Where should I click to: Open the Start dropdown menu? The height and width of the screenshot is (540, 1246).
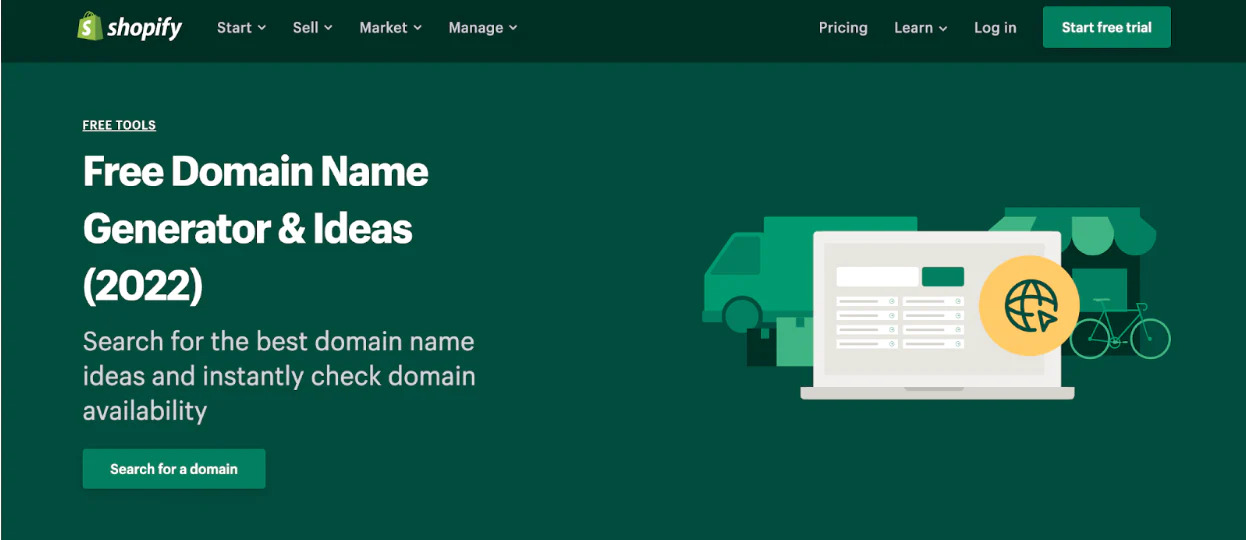[241, 28]
